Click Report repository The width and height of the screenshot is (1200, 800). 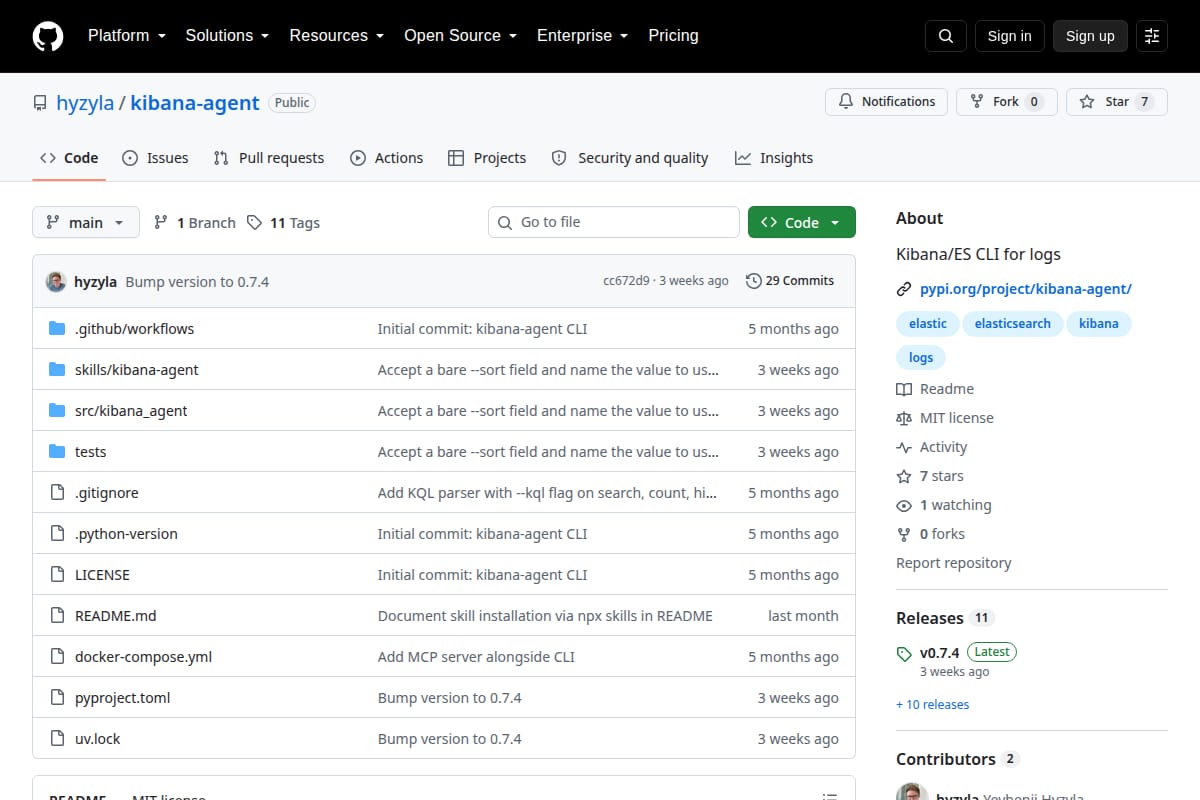coord(954,563)
